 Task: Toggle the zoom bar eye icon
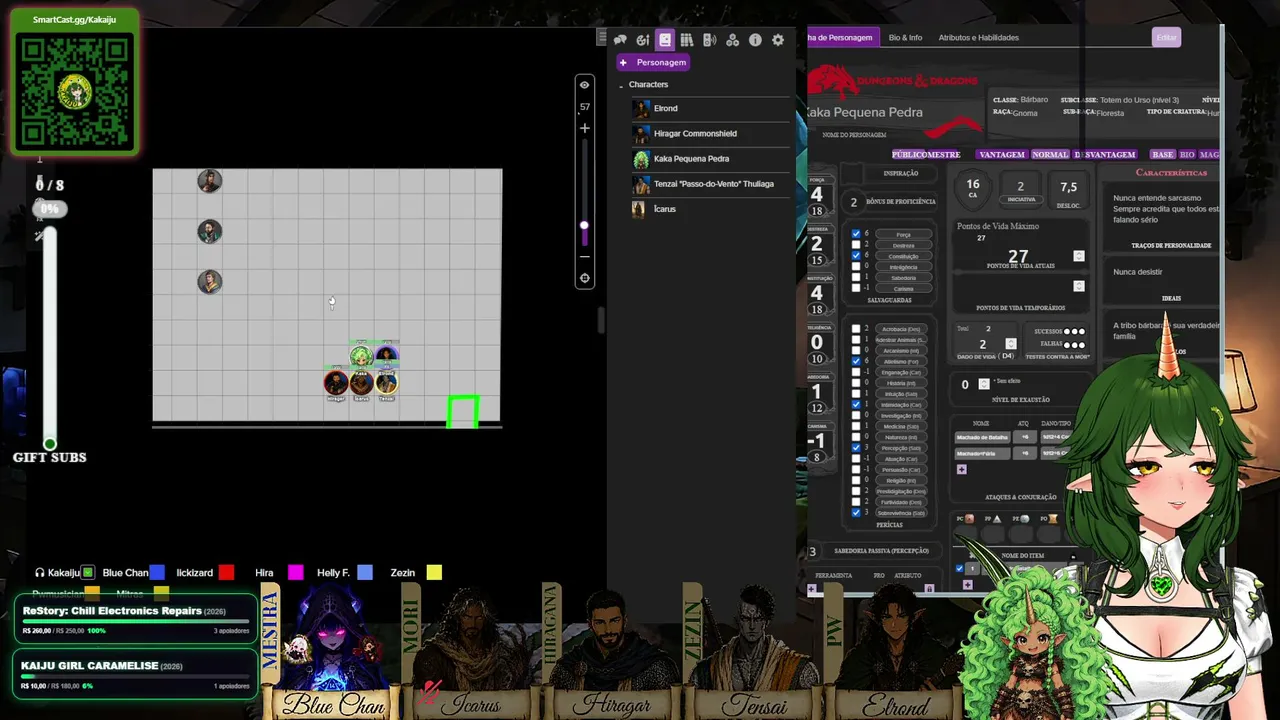click(585, 85)
